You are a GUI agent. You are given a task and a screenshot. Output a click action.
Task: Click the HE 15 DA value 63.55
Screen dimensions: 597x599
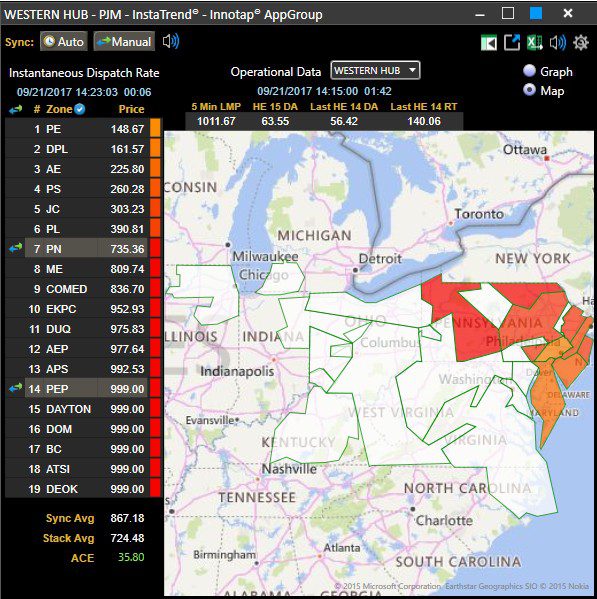275,121
